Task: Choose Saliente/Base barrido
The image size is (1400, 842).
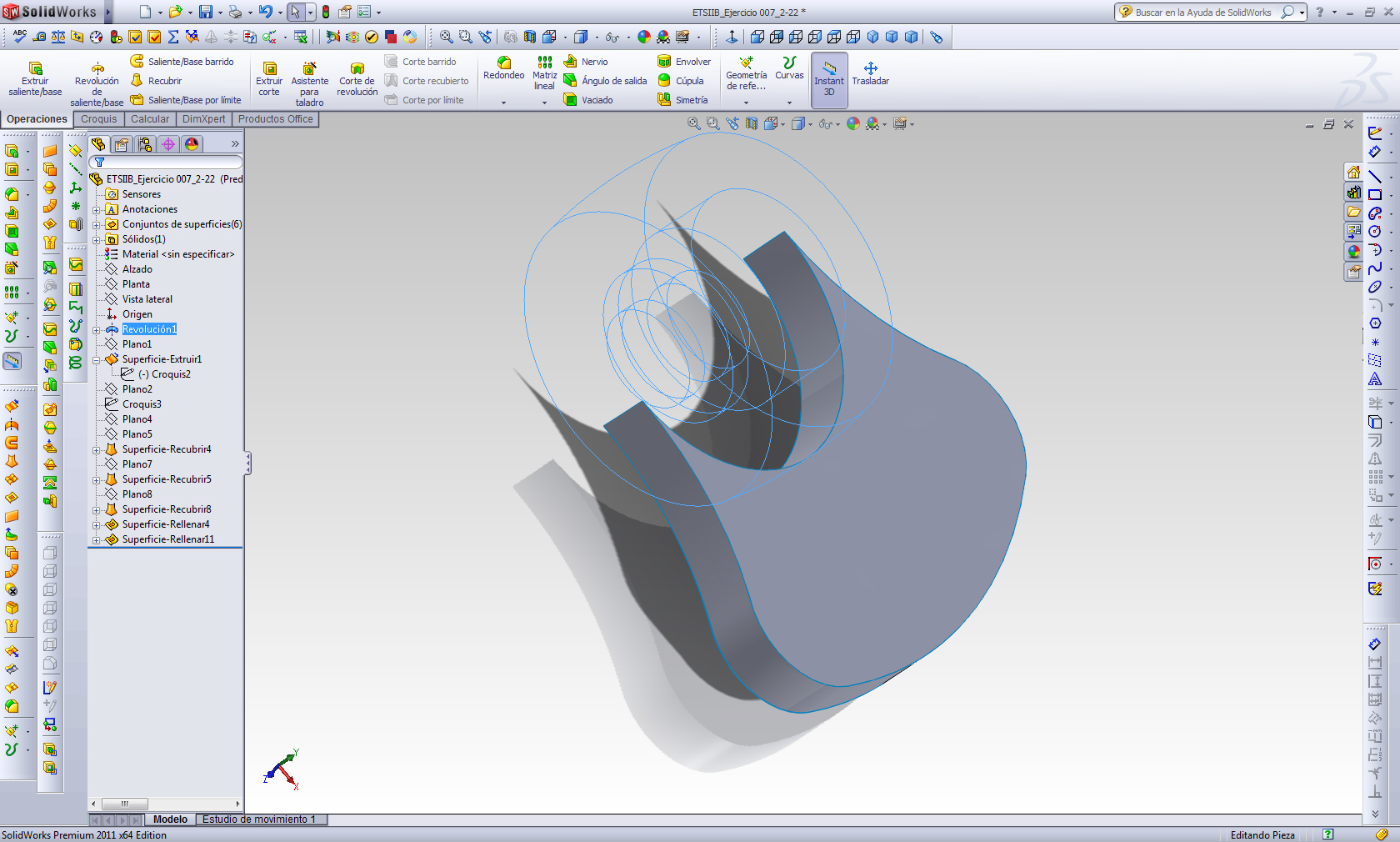Action: 182,62
